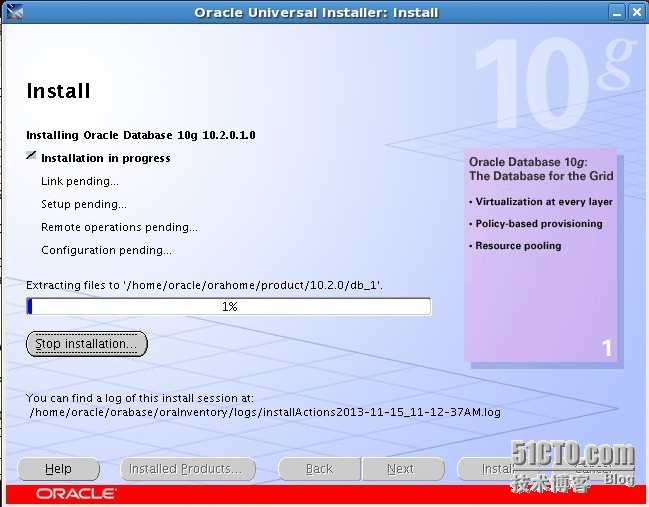Minimize the Oracle Universal Installer window

[617, 12]
